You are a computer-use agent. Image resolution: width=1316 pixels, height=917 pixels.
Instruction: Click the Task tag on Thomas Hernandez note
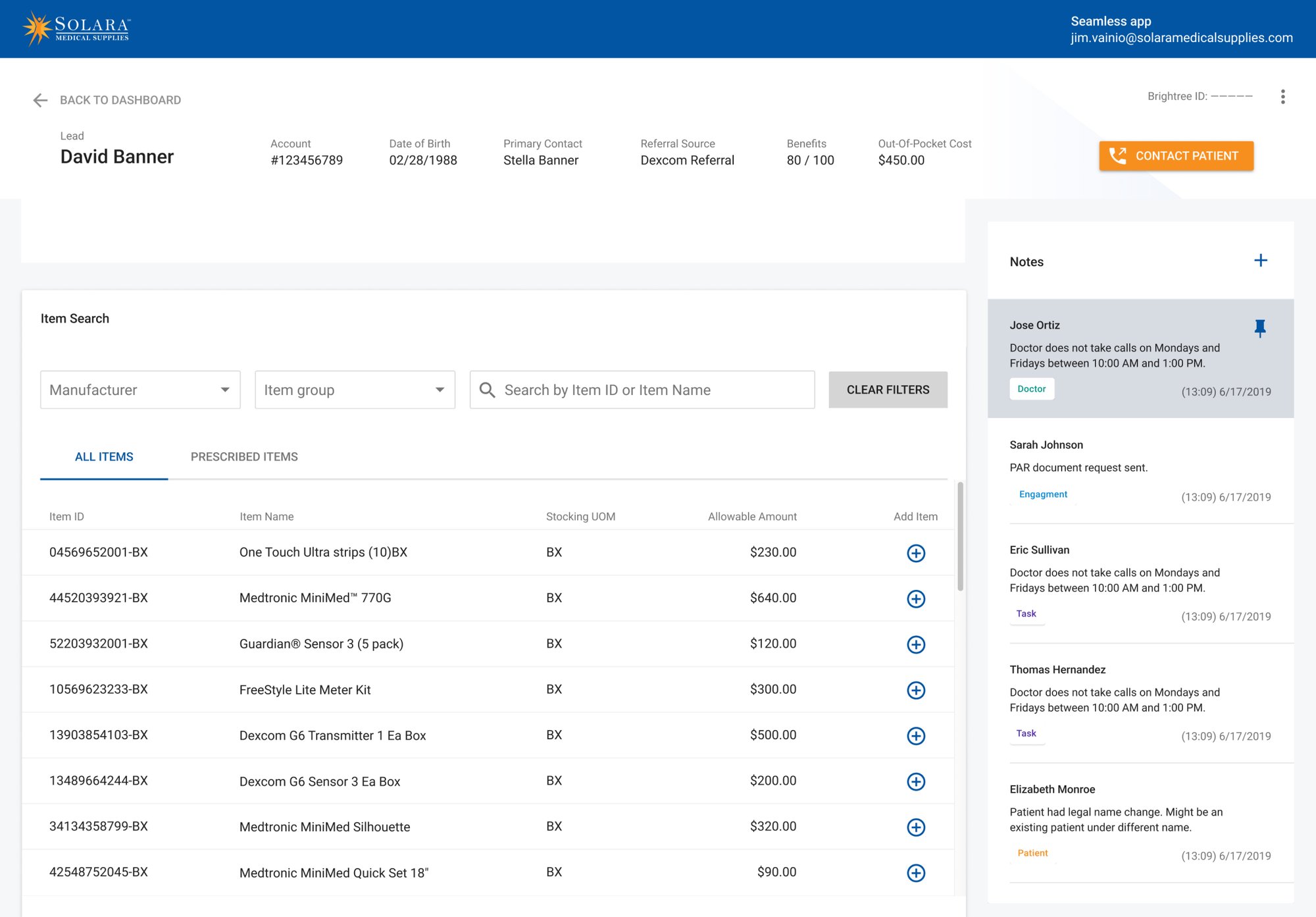(x=1026, y=733)
